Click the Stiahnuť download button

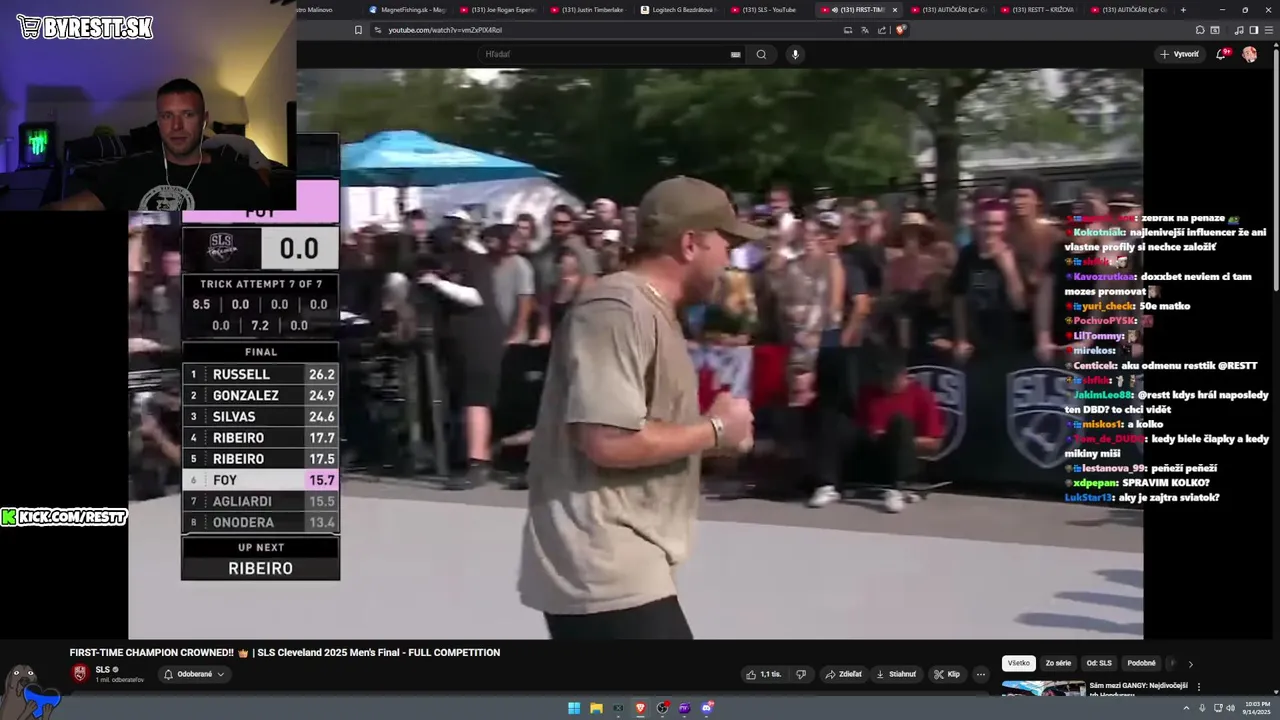[896, 674]
